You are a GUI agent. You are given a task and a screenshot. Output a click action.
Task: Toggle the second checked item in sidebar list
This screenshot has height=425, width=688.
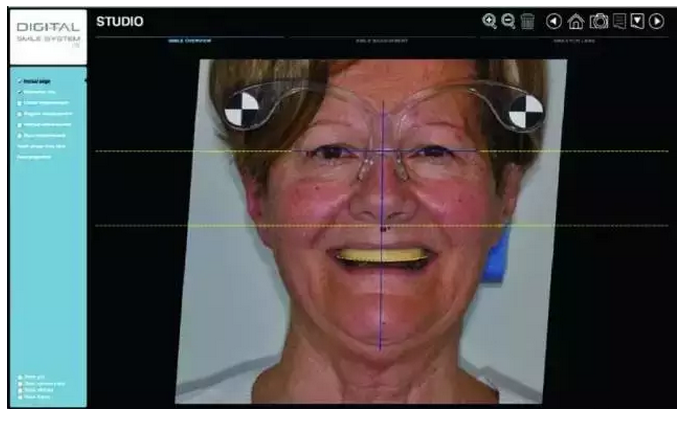[20, 91]
